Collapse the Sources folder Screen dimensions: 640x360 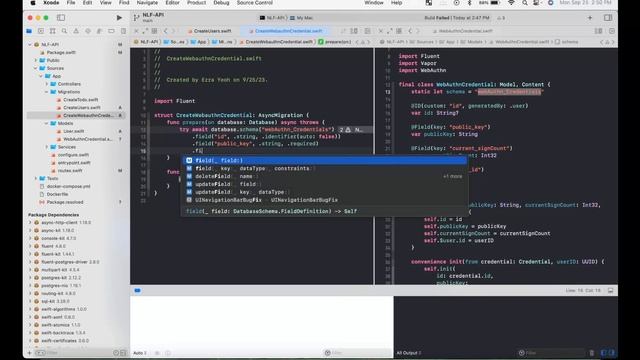(36, 68)
